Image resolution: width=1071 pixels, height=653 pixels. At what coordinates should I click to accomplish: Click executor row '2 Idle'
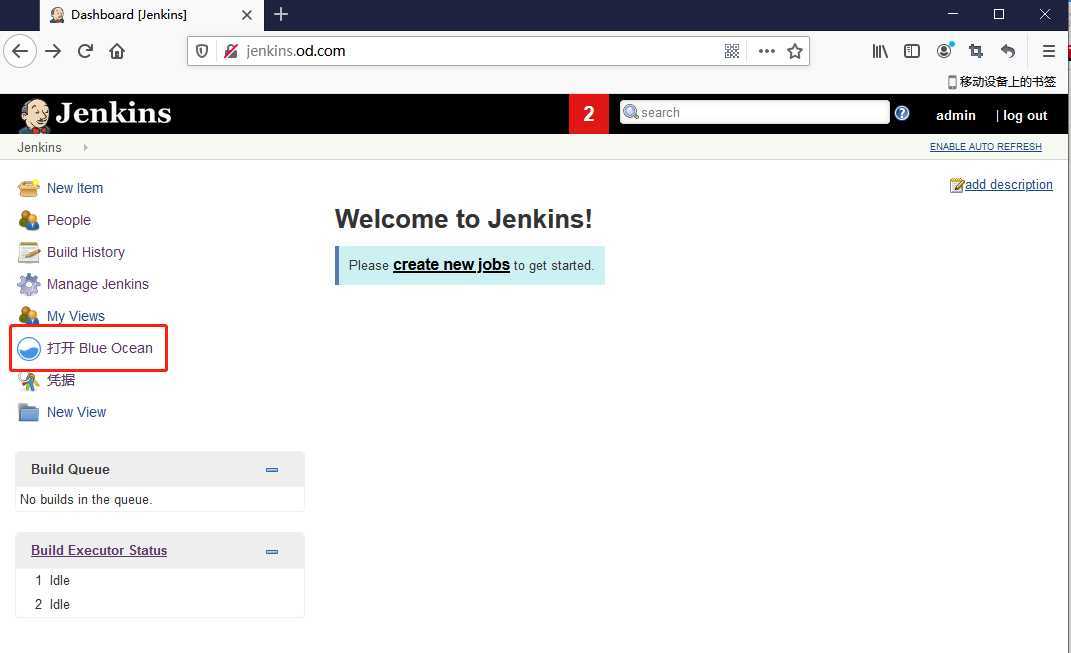[x=53, y=605]
